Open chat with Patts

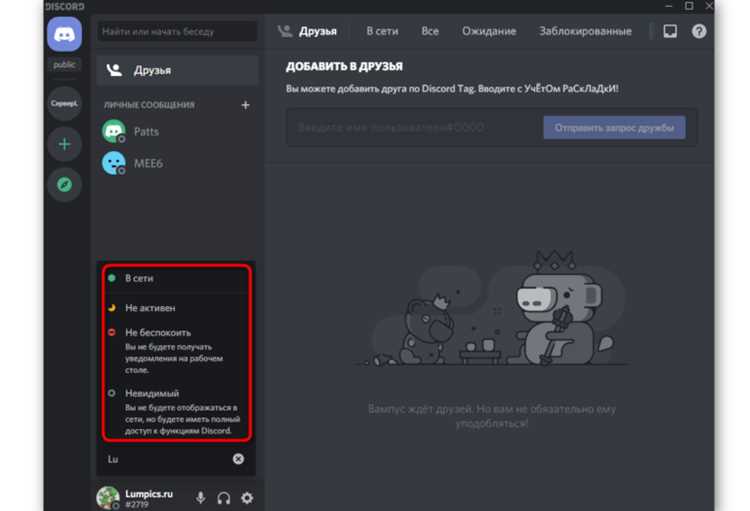click(x=177, y=132)
